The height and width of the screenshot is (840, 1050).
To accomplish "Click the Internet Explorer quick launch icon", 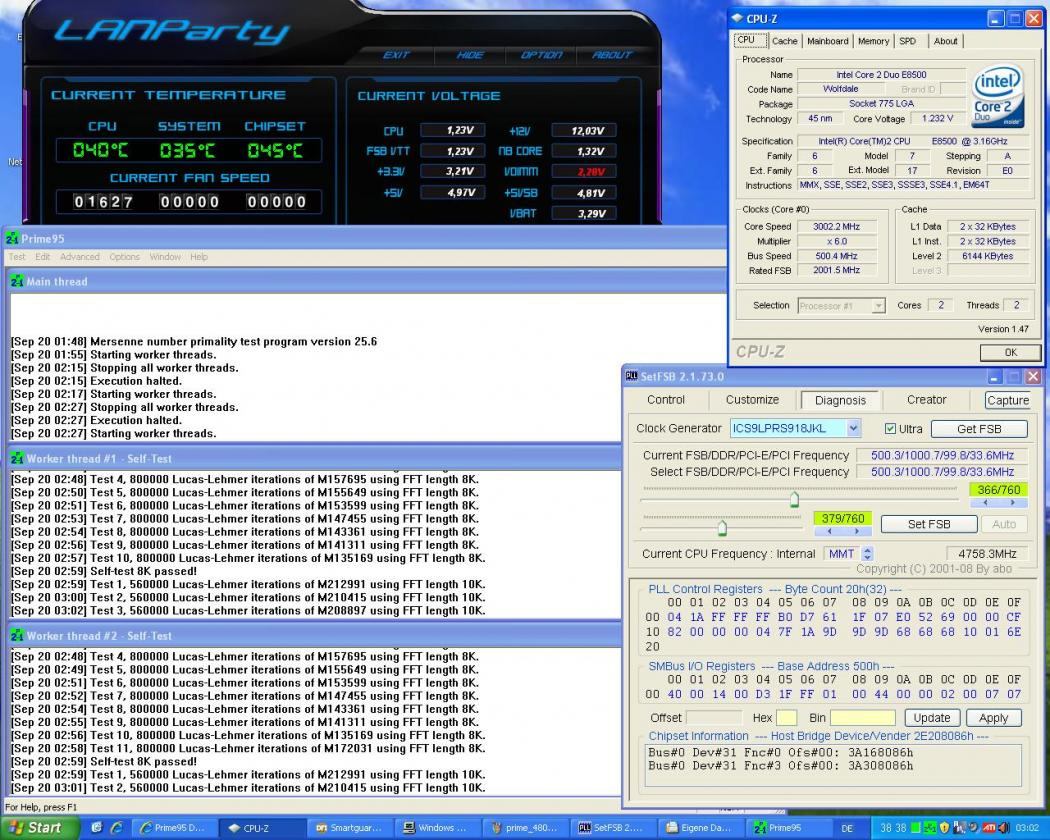I will click(x=117, y=828).
